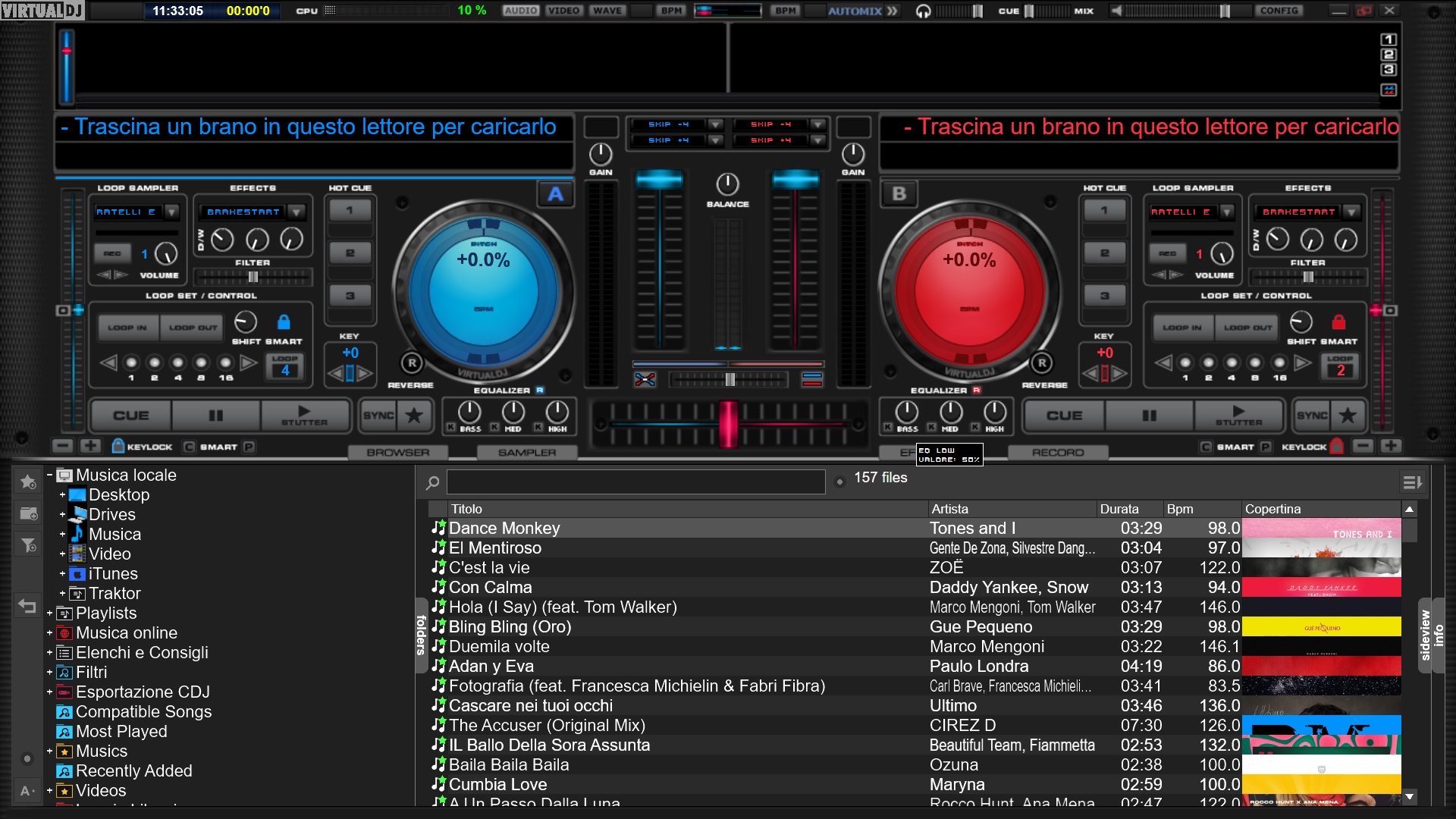Select AUDIO view in top bar
This screenshot has height=819, width=1456.
click(x=521, y=11)
